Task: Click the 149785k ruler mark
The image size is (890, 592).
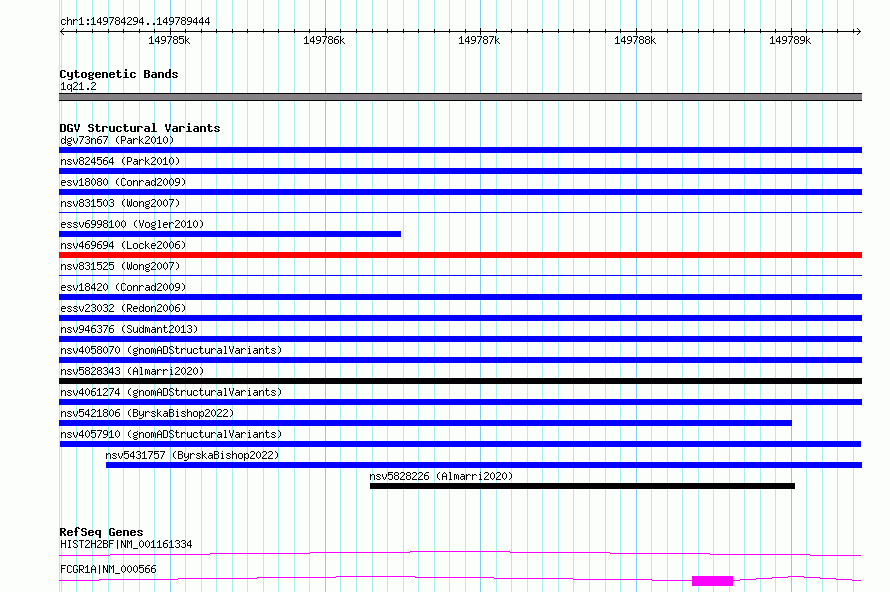Action: tap(169, 40)
